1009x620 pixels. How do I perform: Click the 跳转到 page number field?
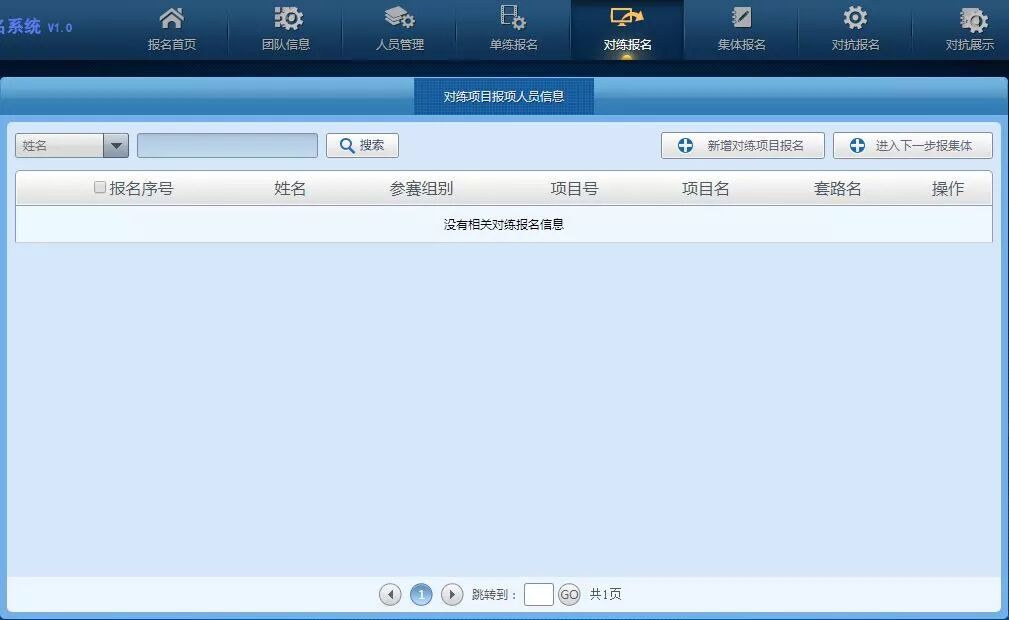(x=538, y=595)
